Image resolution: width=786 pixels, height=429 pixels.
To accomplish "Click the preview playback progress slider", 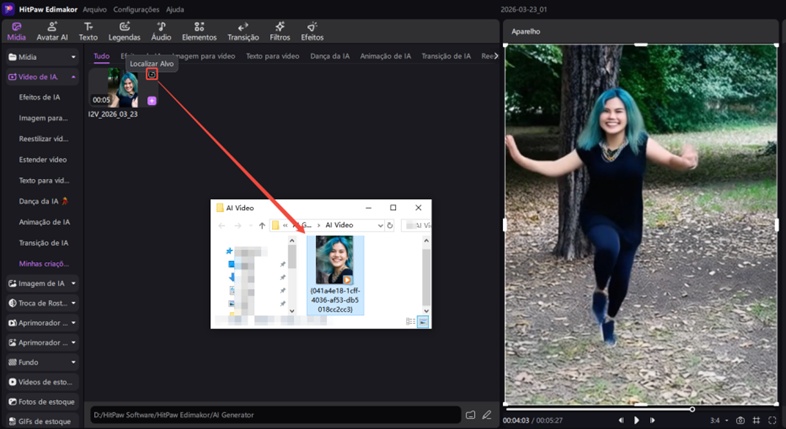I will tap(598, 409).
